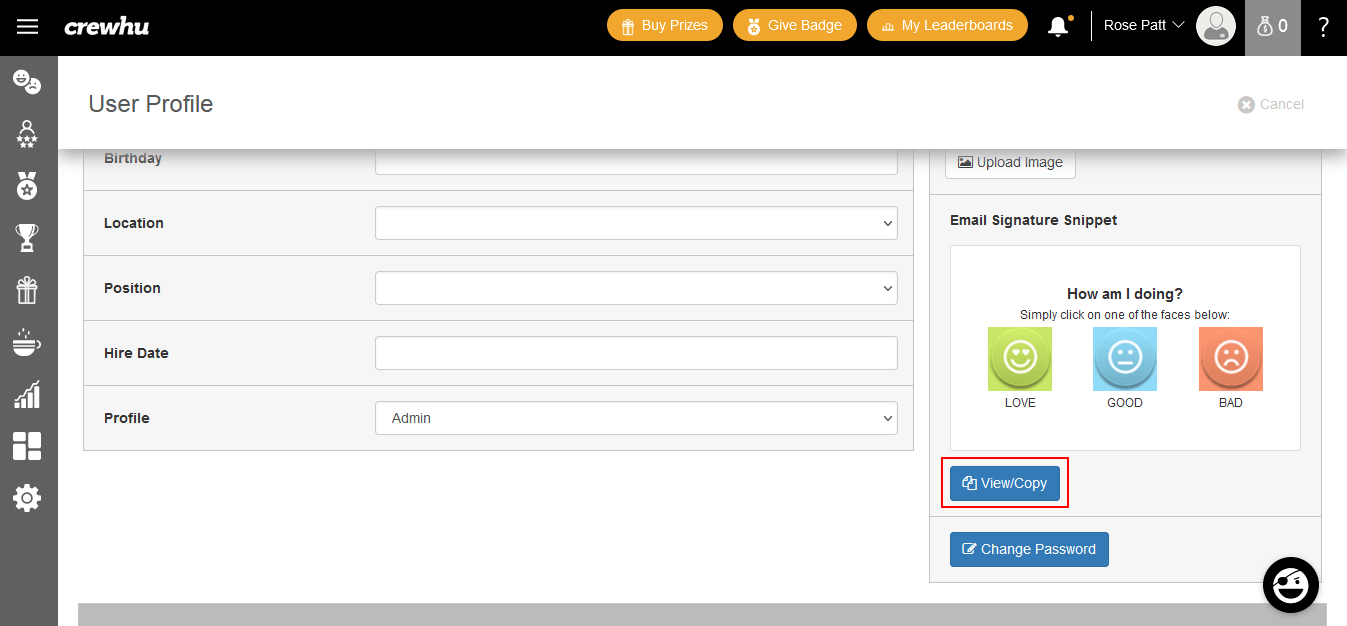Open the settings gear in sidebar
The width and height of the screenshot is (1347, 626).
click(27, 498)
